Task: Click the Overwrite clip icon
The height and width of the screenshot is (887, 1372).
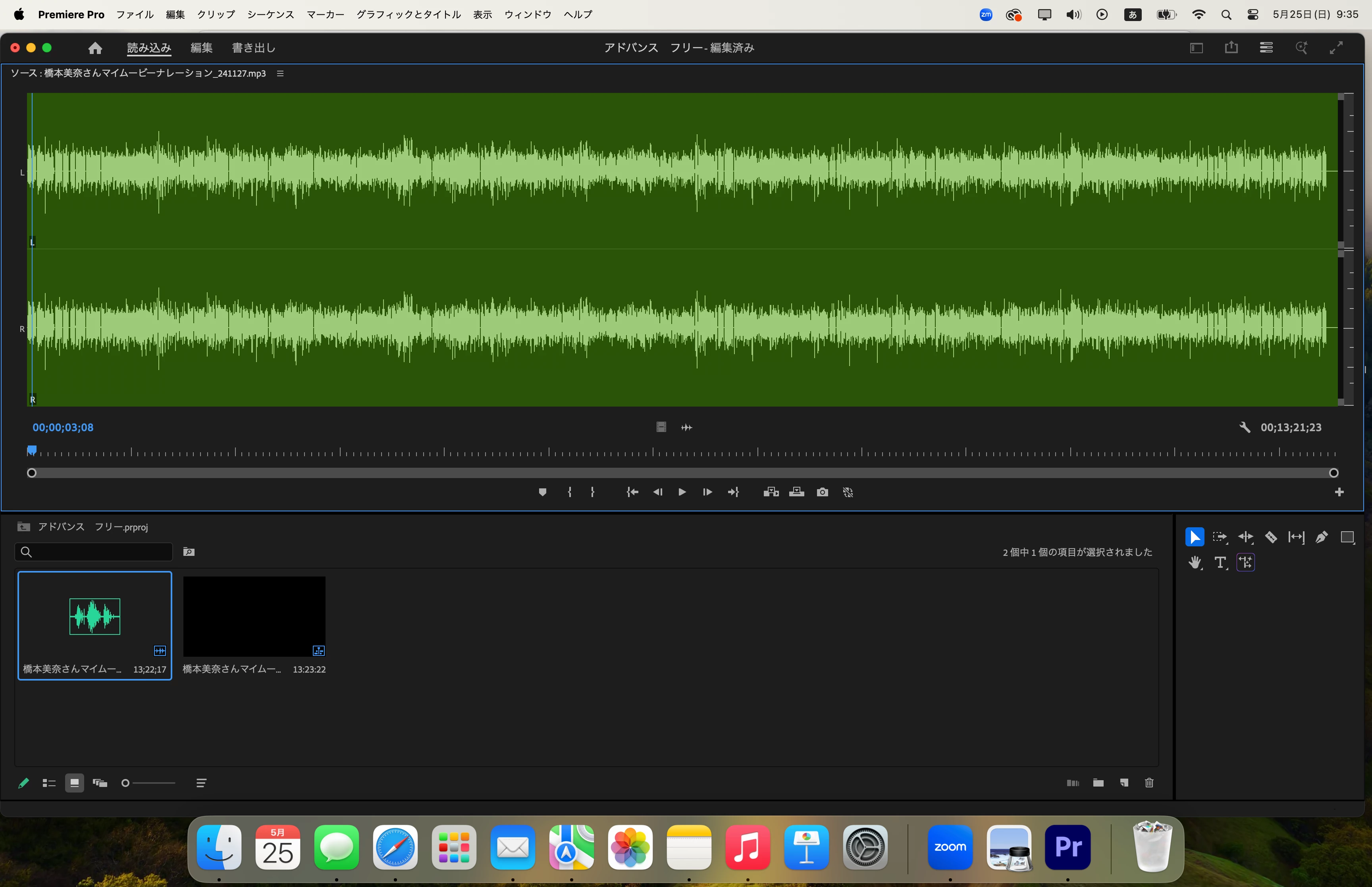Action: click(x=796, y=492)
